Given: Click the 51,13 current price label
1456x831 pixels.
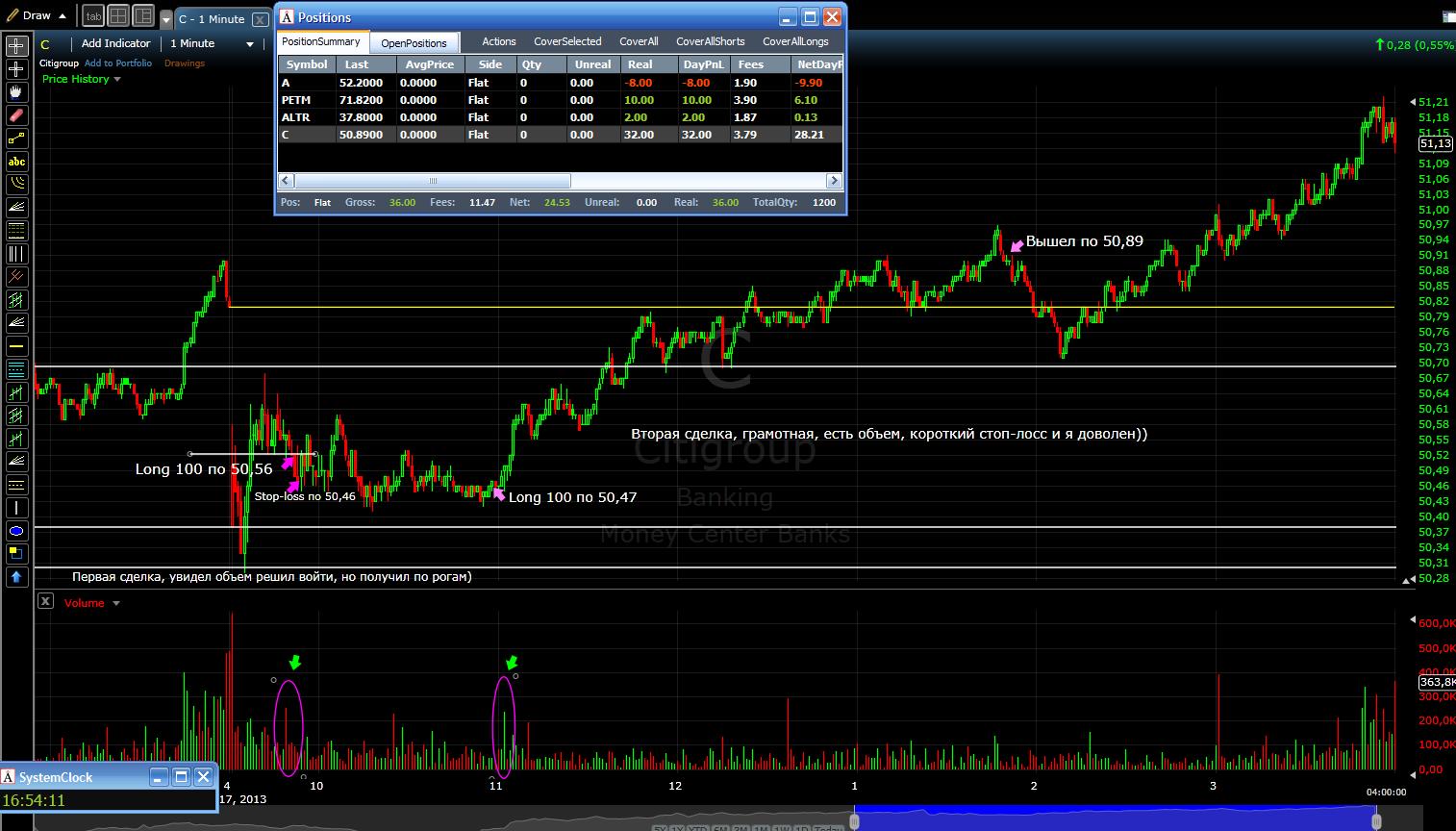Looking at the screenshot, I should tap(1436, 143).
